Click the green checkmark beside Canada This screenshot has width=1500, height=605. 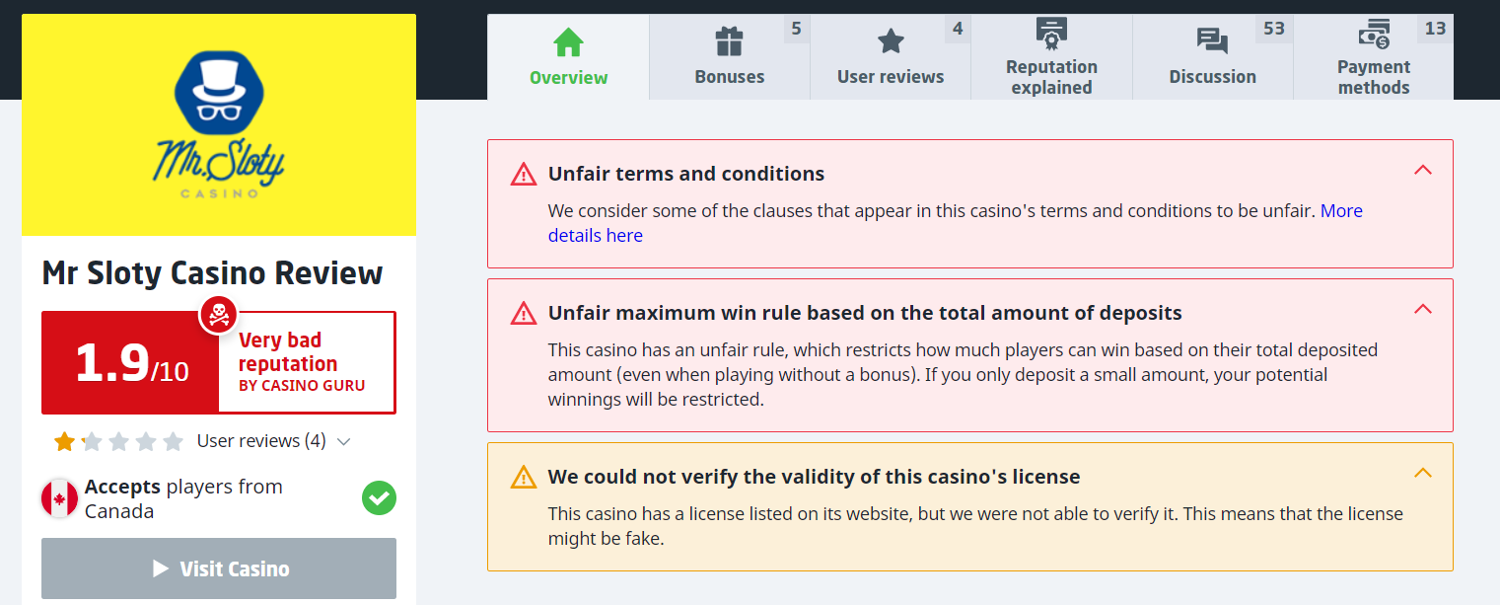pos(379,498)
